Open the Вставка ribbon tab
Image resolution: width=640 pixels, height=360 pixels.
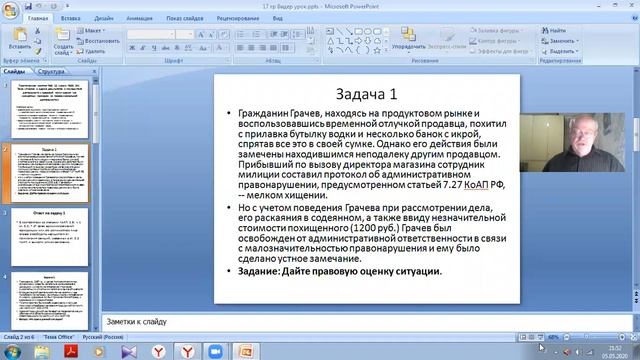70,18
